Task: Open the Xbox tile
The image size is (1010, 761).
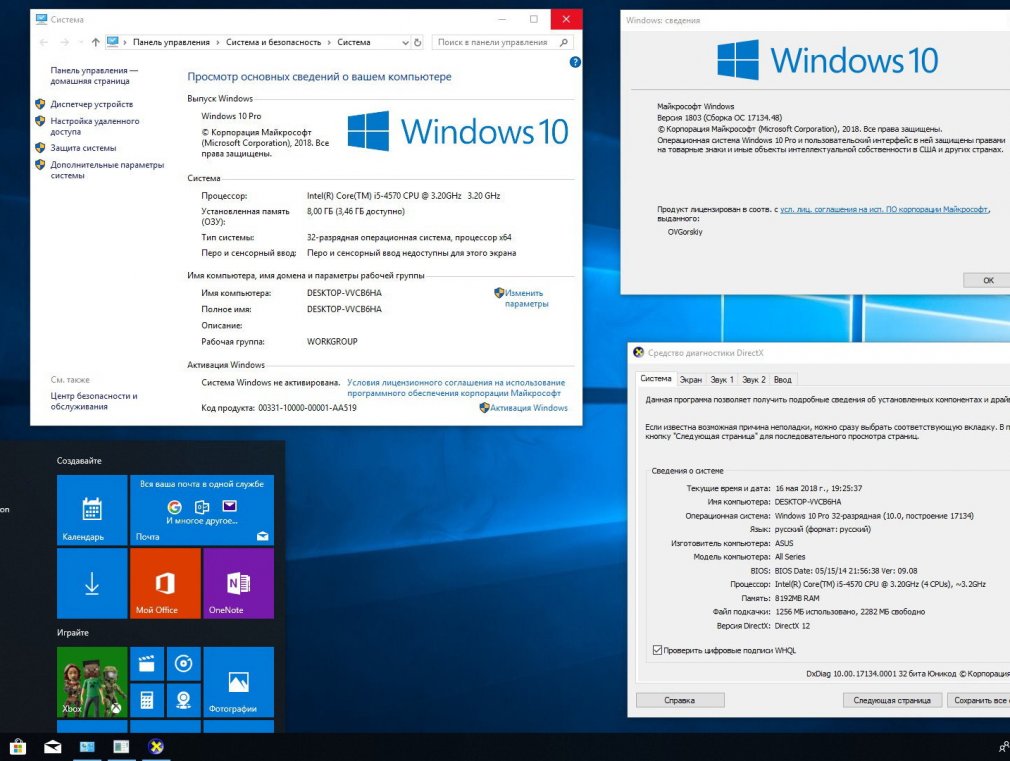Action: [x=92, y=682]
